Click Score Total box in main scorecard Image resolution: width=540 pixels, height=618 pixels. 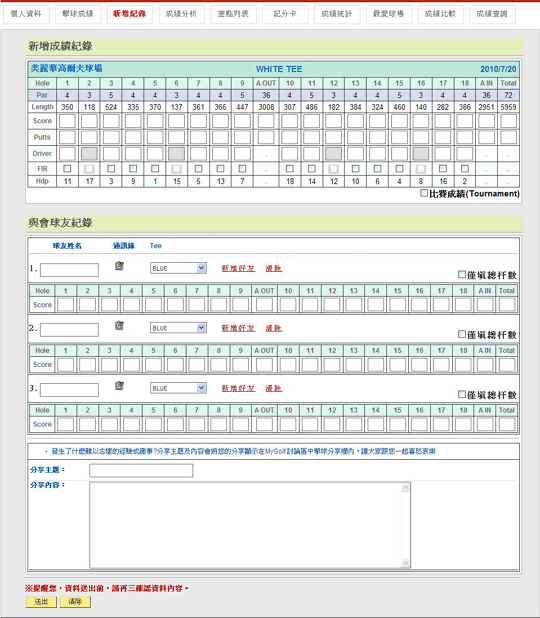508,121
